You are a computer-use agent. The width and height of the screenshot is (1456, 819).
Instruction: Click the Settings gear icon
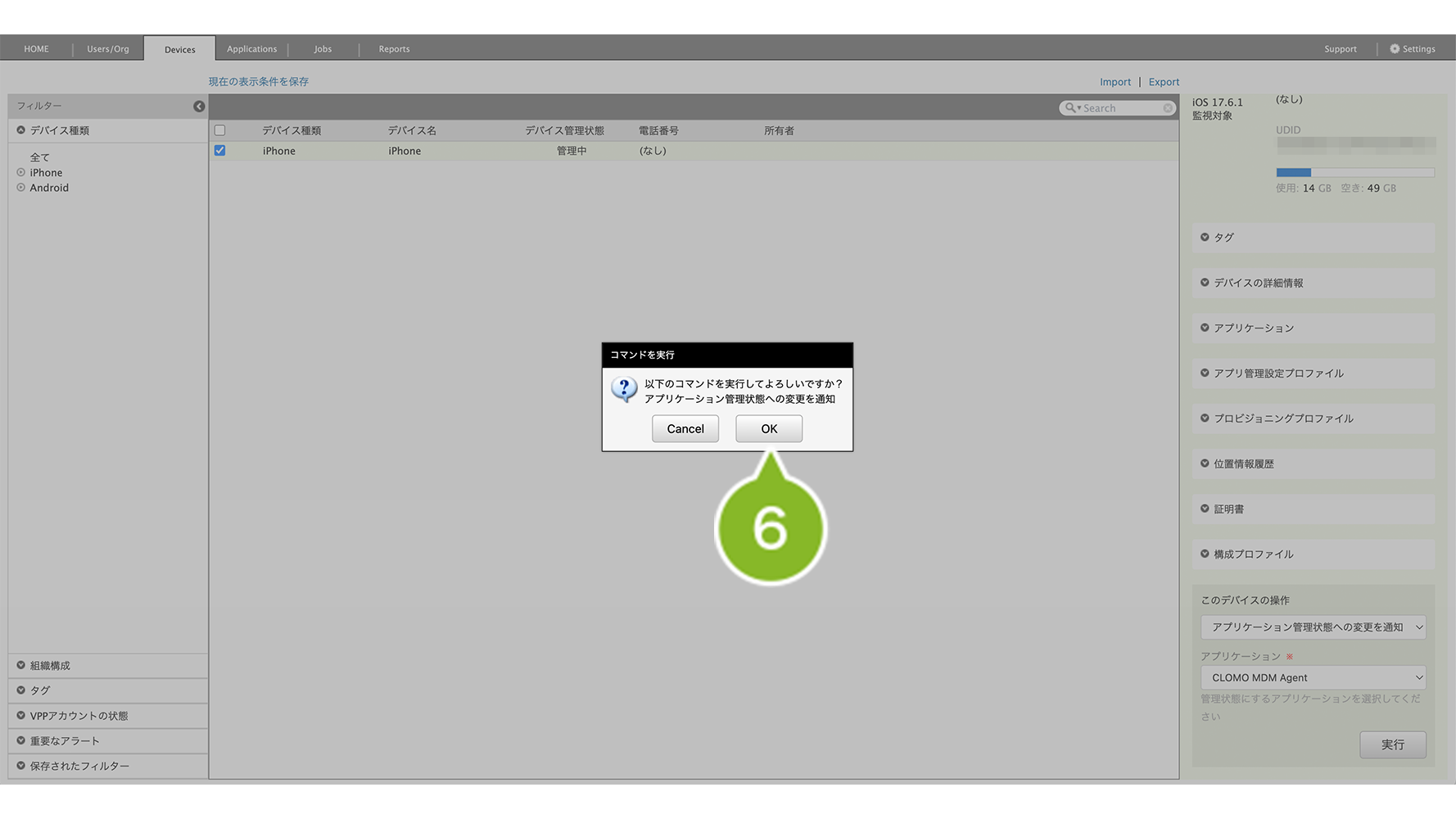click(1395, 49)
